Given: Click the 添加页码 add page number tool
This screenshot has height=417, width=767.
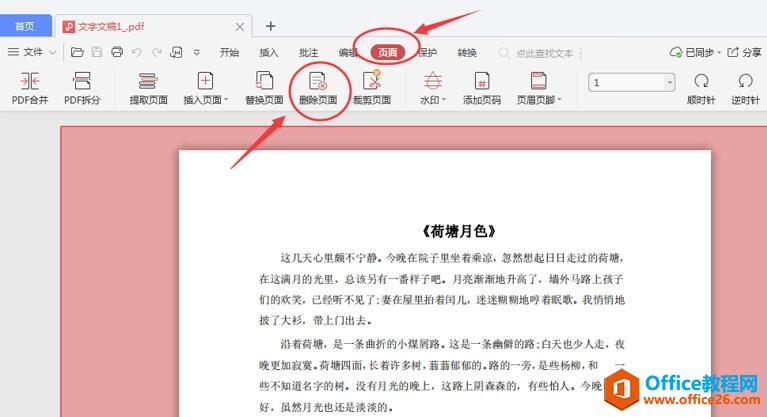Looking at the screenshot, I should point(482,88).
